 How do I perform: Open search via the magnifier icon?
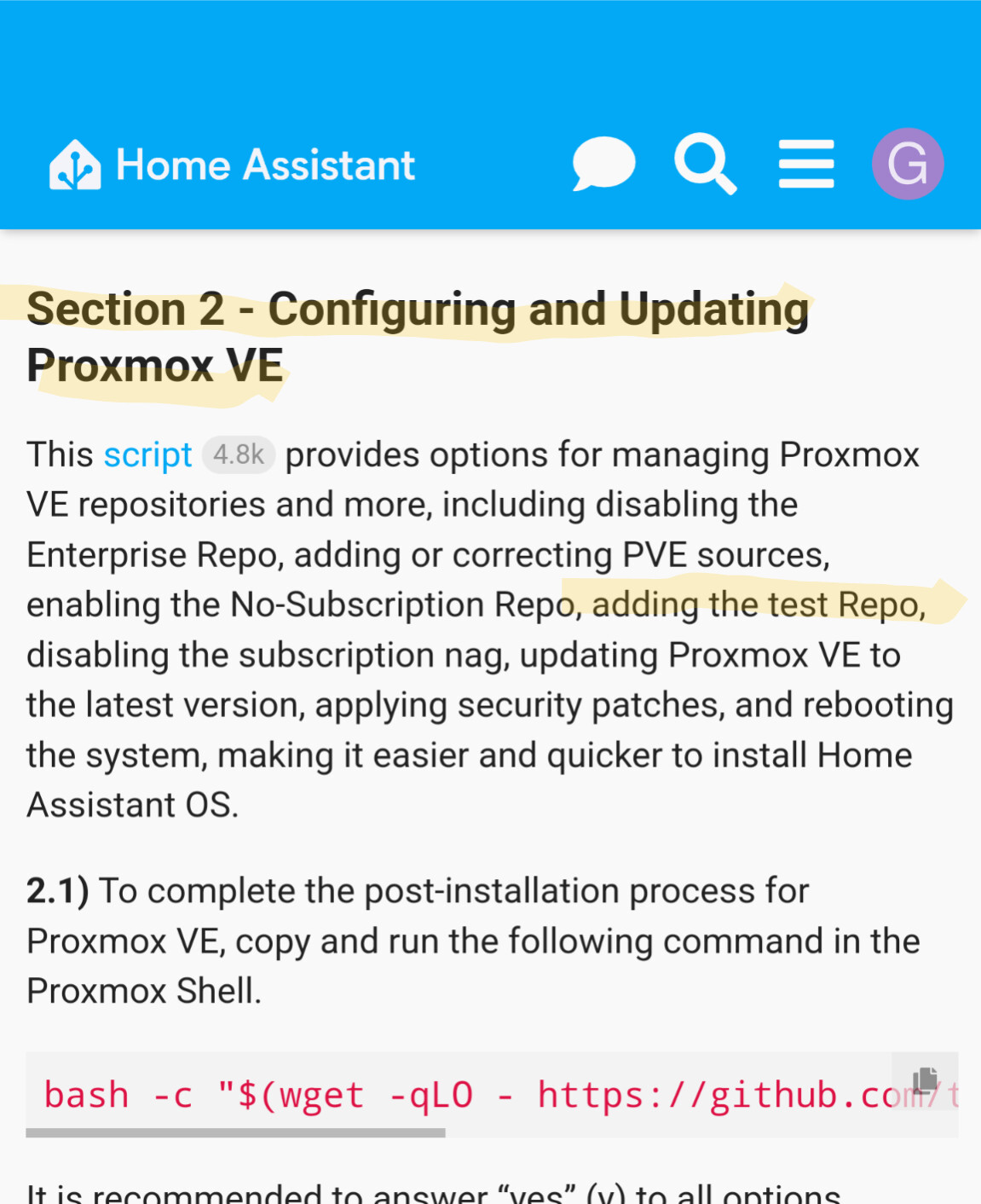(705, 165)
